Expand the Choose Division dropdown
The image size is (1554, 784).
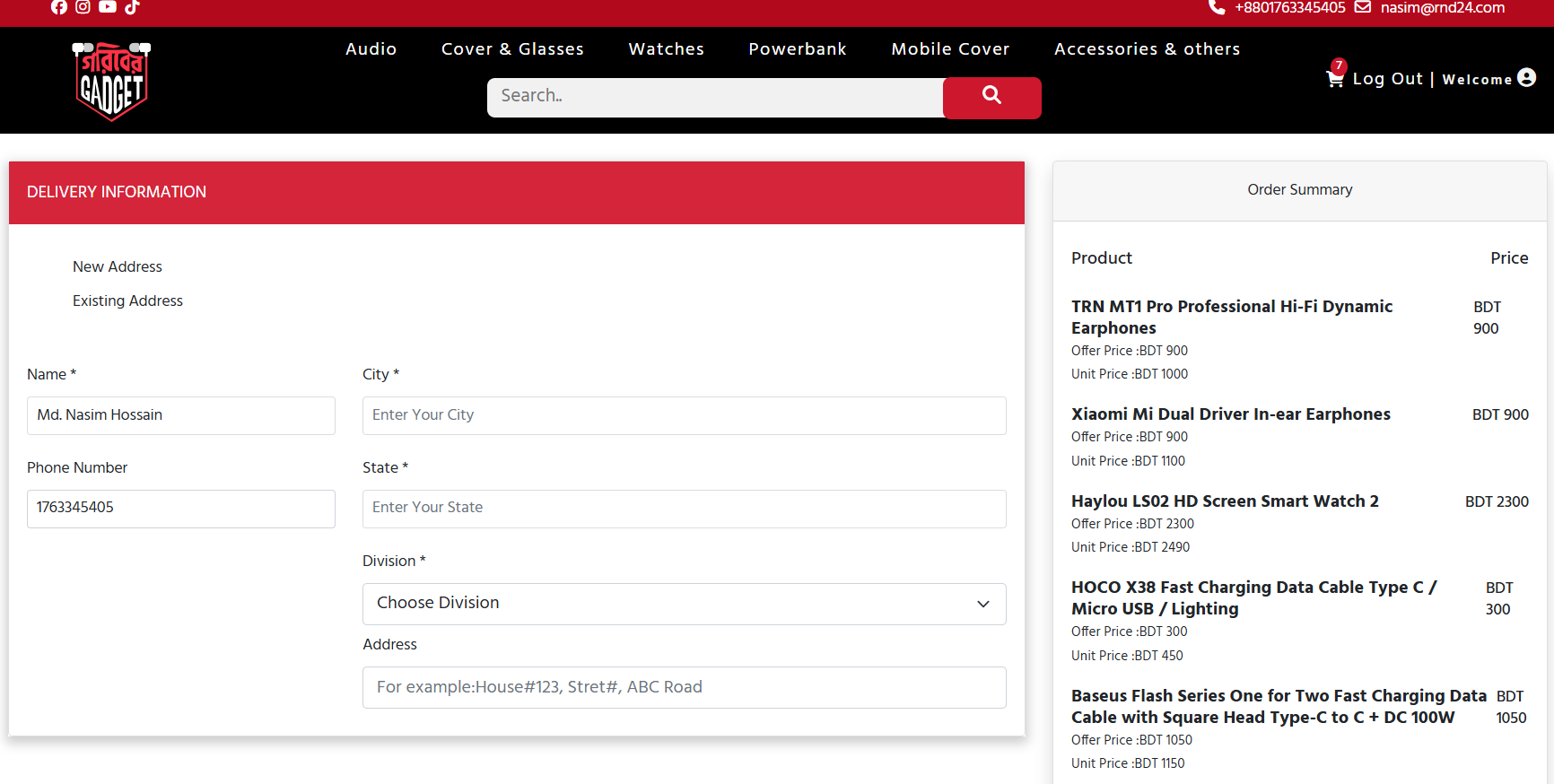click(684, 604)
